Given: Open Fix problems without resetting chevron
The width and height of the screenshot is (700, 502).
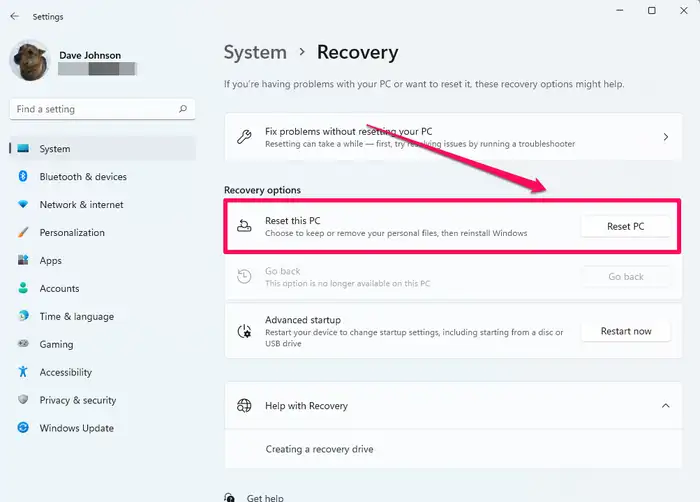Looking at the screenshot, I should (666, 137).
